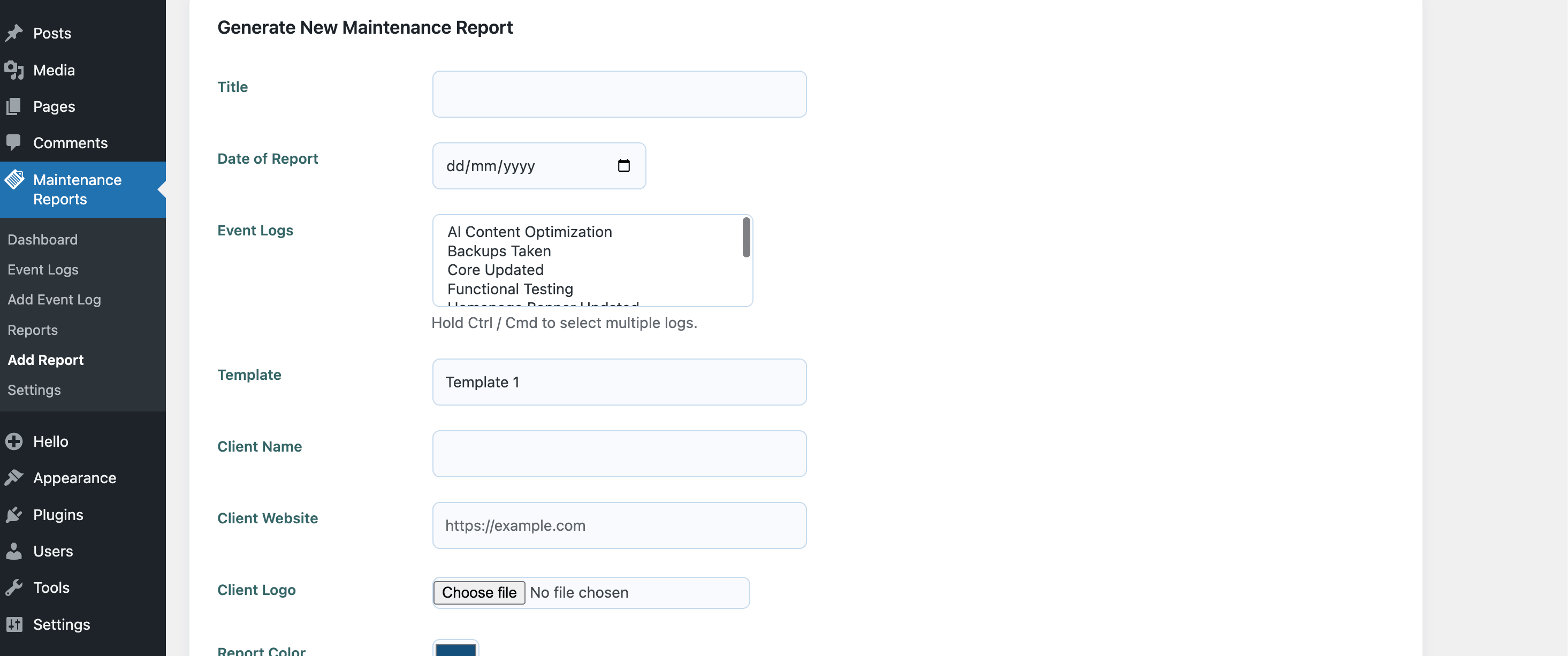Click the Maintenance Reports plugin icon
Image resolution: width=1568 pixels, height=656 pixels.
15,180
